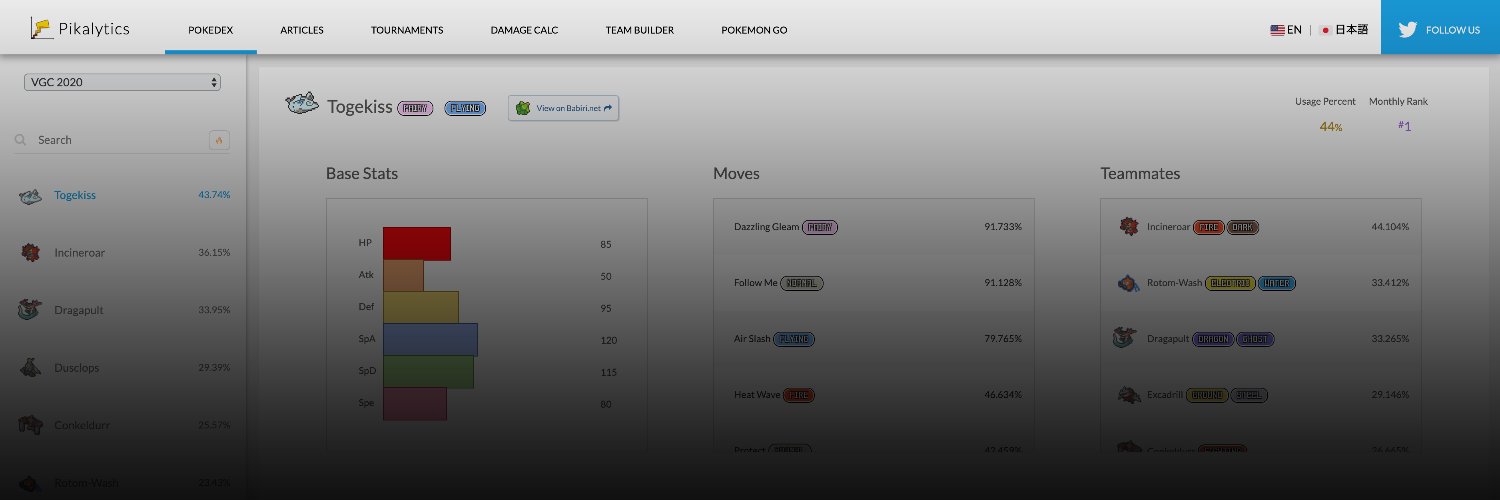Select Dusclops in the sidebar list

pos(122,368)
